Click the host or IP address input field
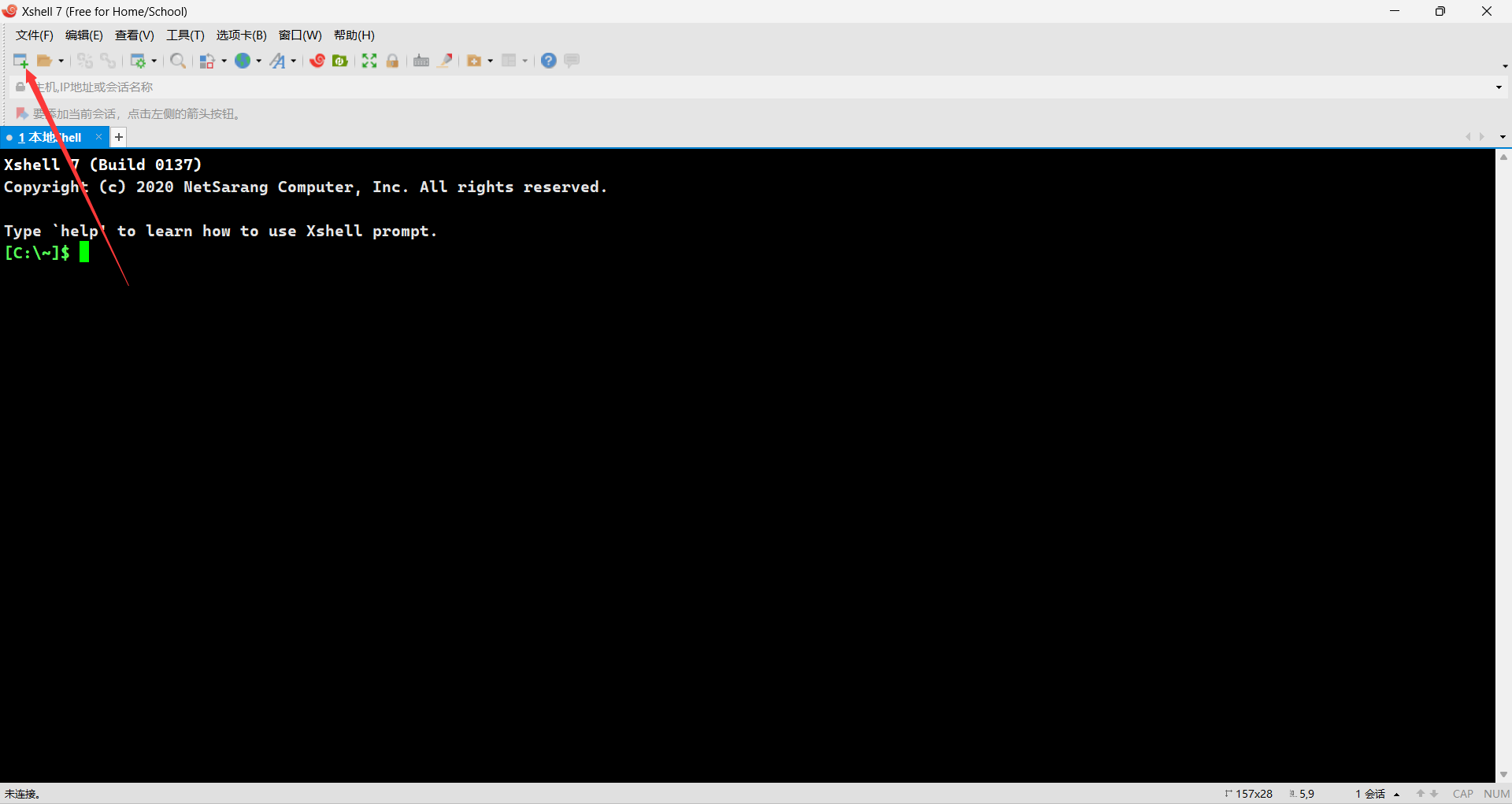 click(760, 87)
